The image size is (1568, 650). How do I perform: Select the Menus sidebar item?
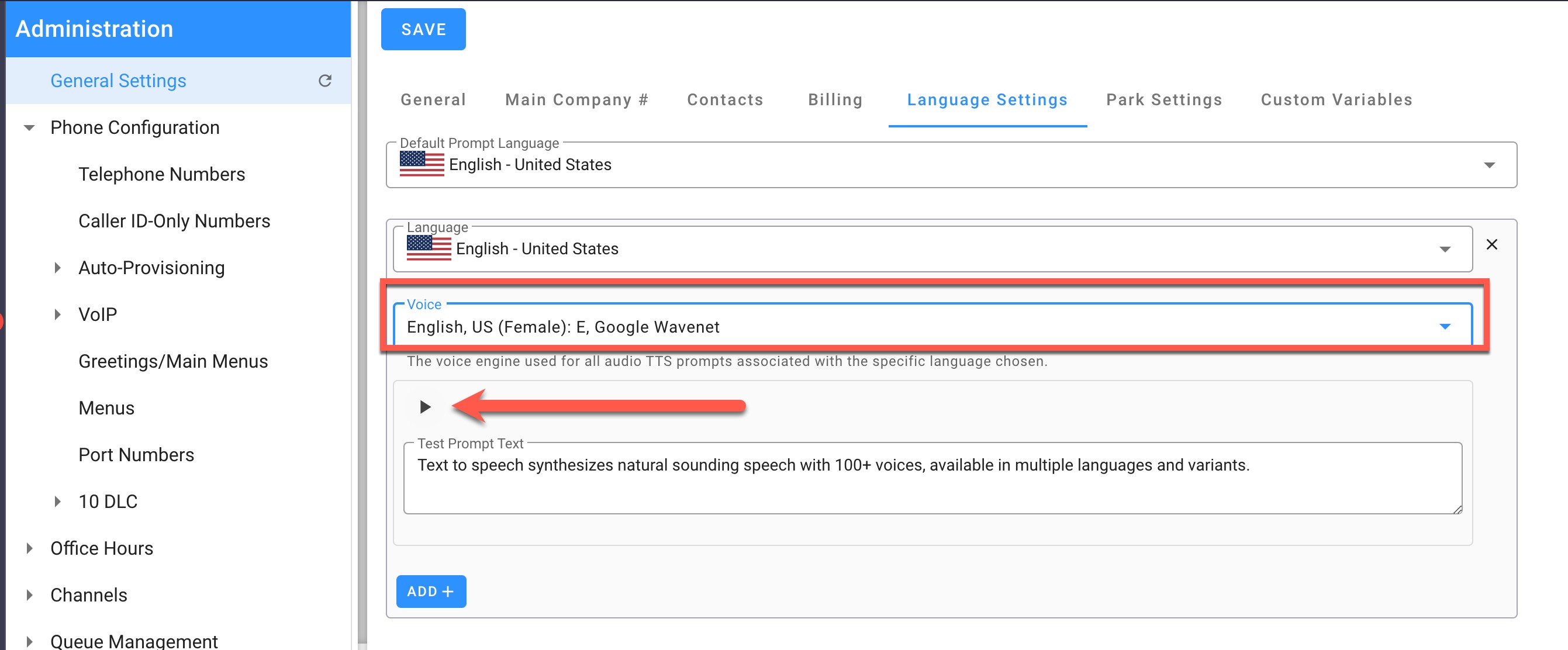coord(106,408)
